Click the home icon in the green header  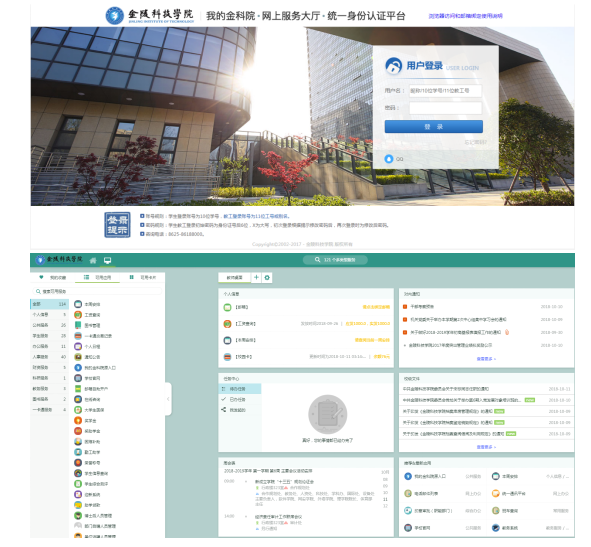tap(93, 260)
